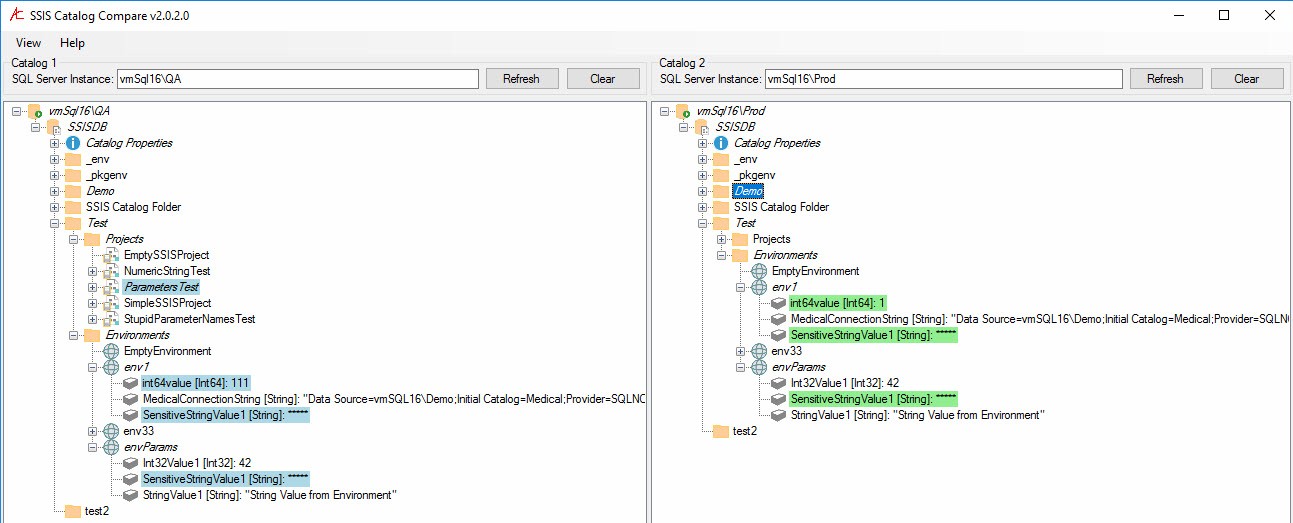Click Int32Value1 variable icon in Catalog 1

coord(130,463)
